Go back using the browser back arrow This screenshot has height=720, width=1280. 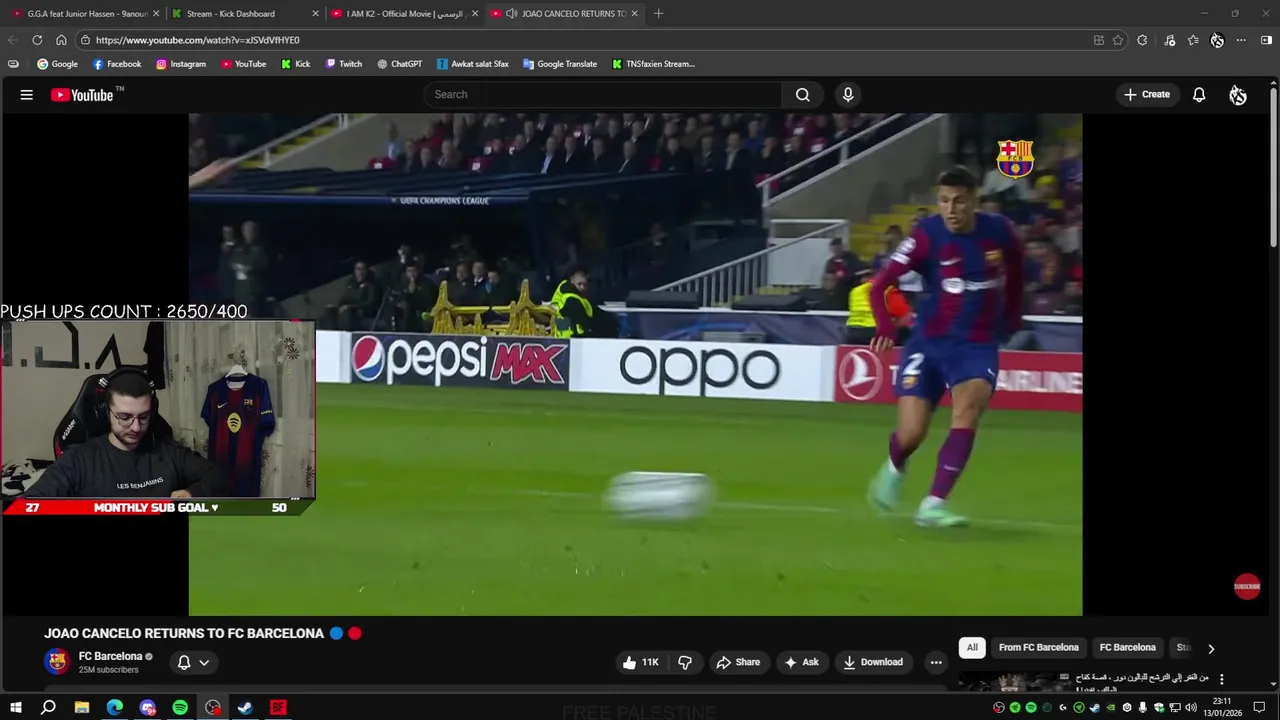[x=13, y=40]
